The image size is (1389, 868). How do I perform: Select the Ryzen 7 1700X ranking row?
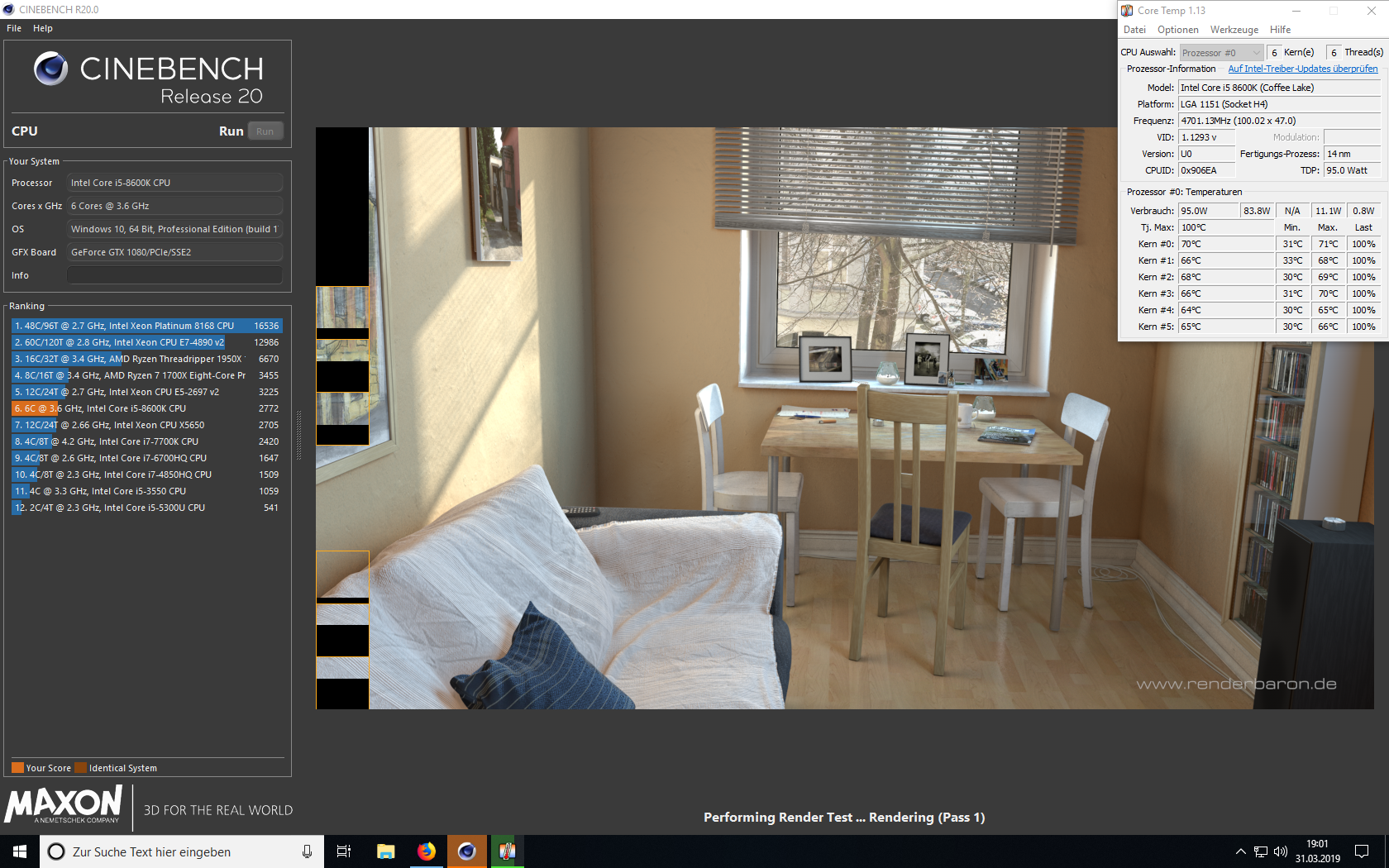tap(146, 375)
